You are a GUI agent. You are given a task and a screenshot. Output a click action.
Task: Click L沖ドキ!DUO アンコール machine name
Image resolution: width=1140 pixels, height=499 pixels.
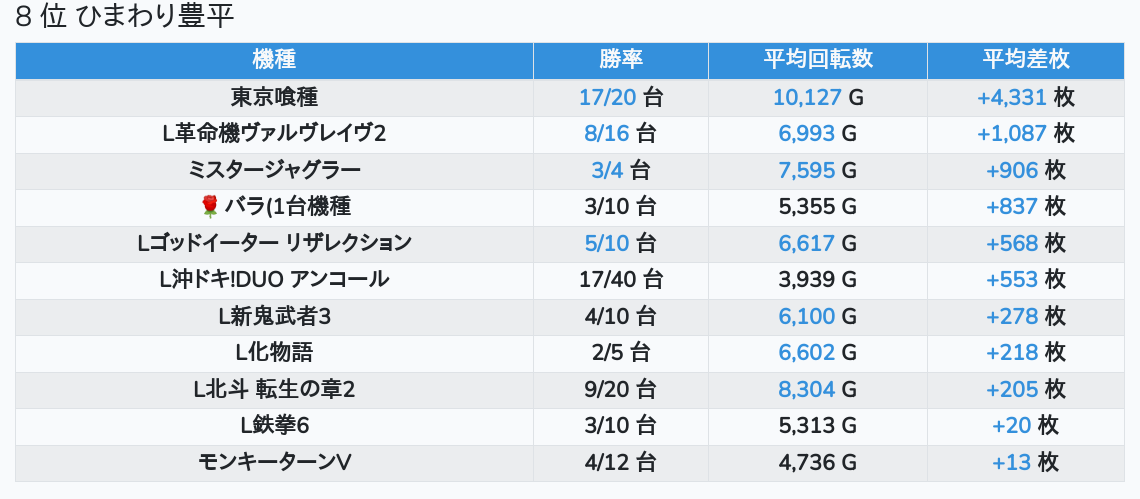click(x=274, y=280)
